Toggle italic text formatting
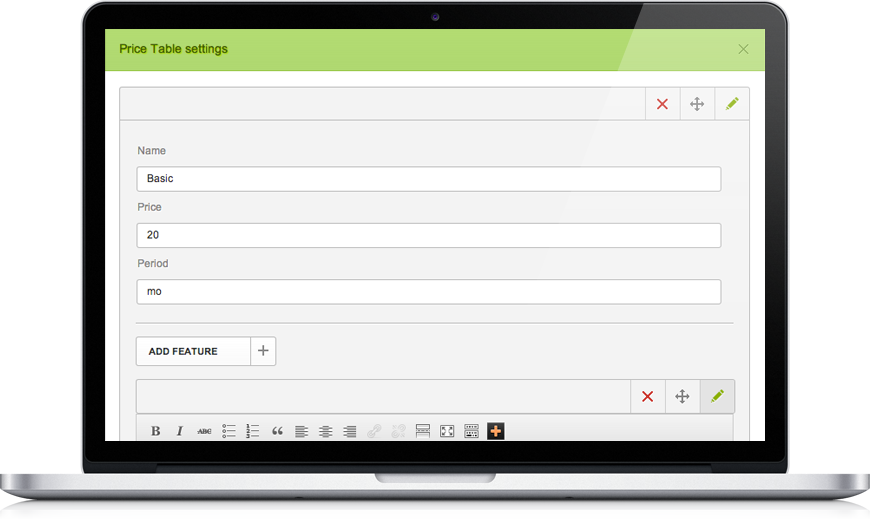 pyautogui.click(x=180, y=431)
